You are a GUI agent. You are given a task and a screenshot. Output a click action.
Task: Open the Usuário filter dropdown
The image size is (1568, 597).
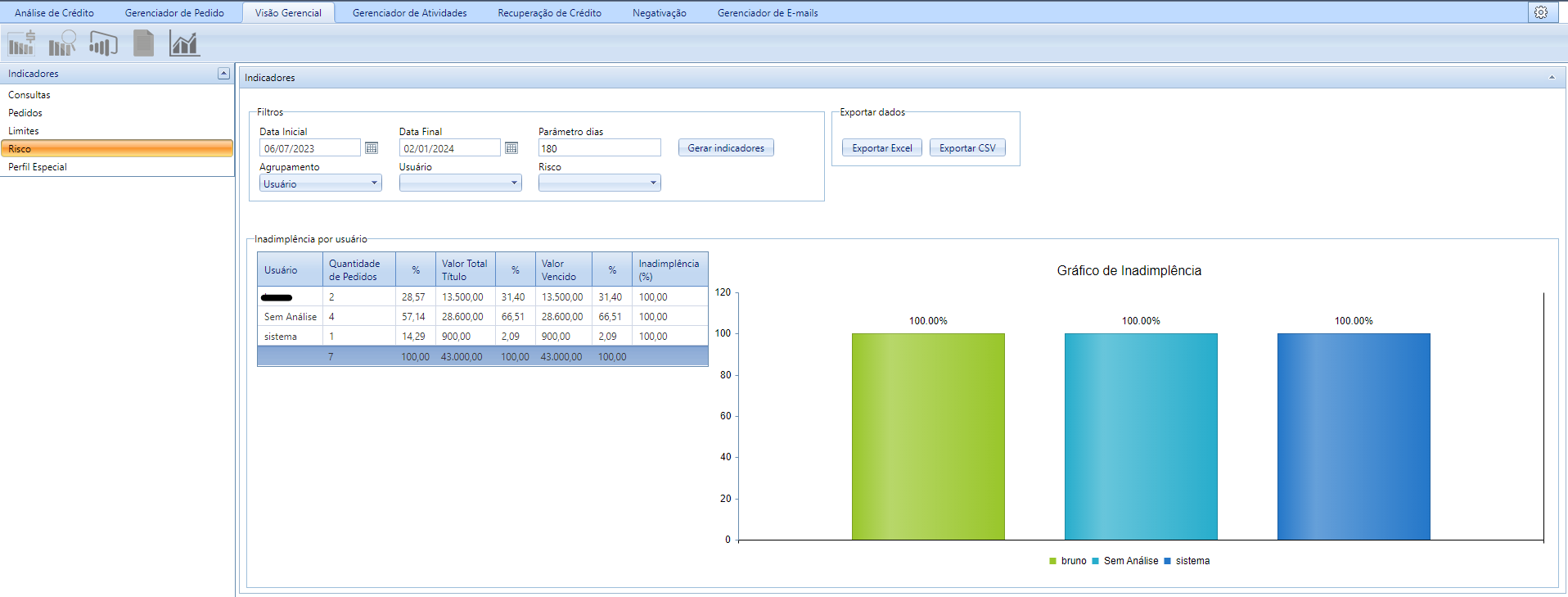(460, 183)
